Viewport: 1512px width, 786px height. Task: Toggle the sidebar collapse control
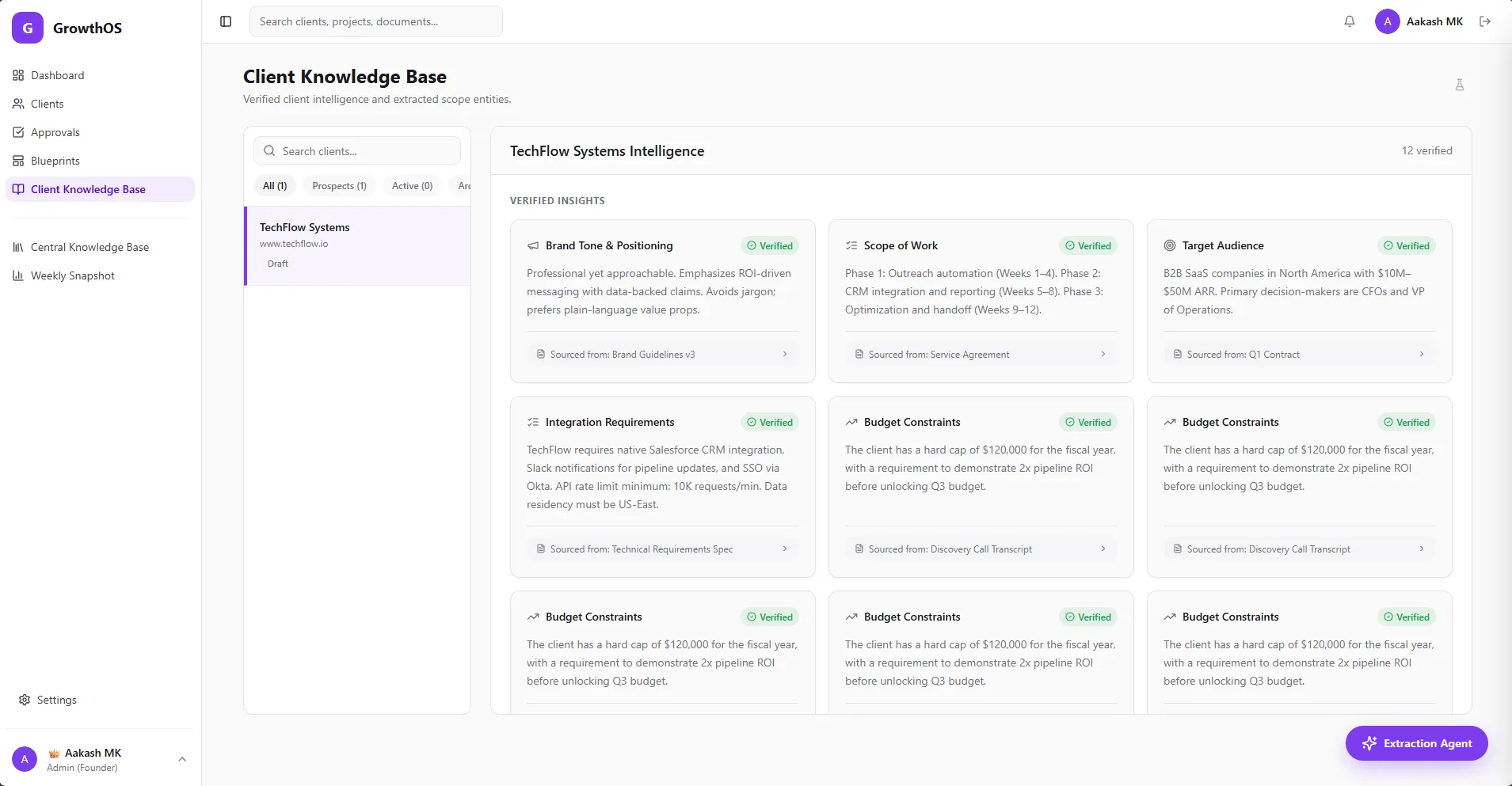pos(226,21)
